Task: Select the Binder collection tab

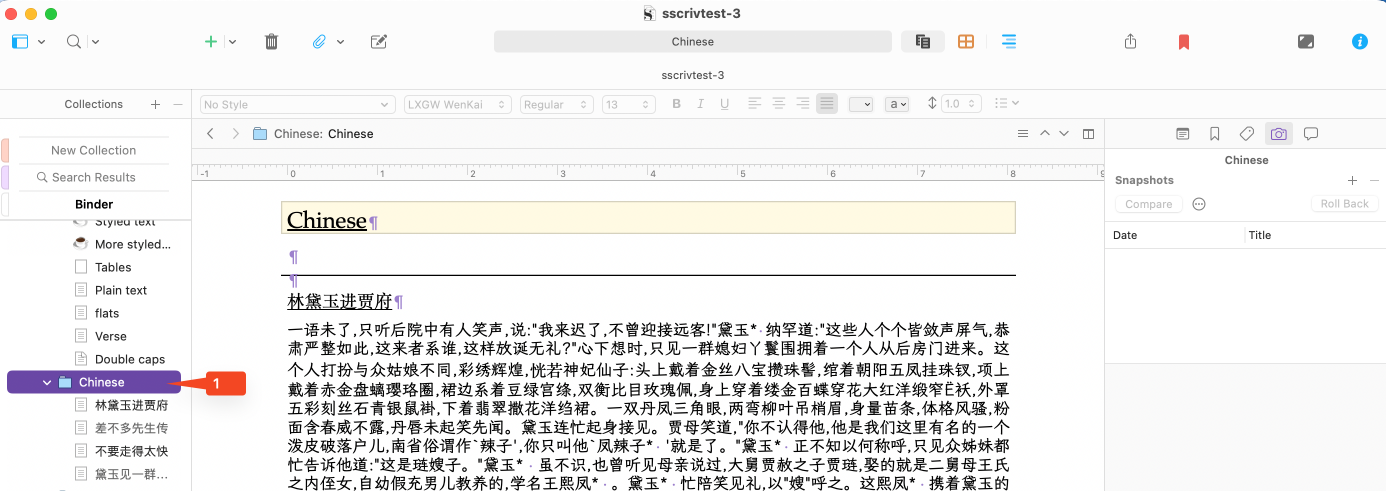Action: (x=93, y=204)
